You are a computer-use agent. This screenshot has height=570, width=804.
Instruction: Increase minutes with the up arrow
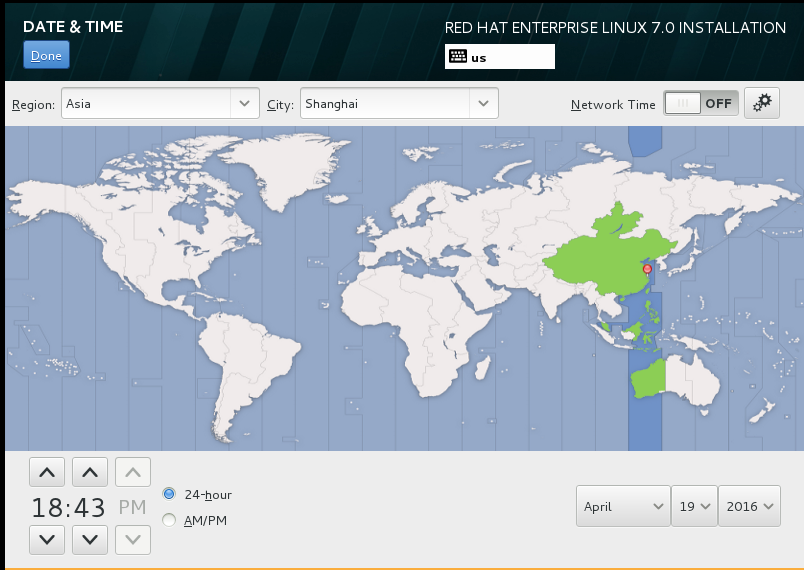coord(90,472)
